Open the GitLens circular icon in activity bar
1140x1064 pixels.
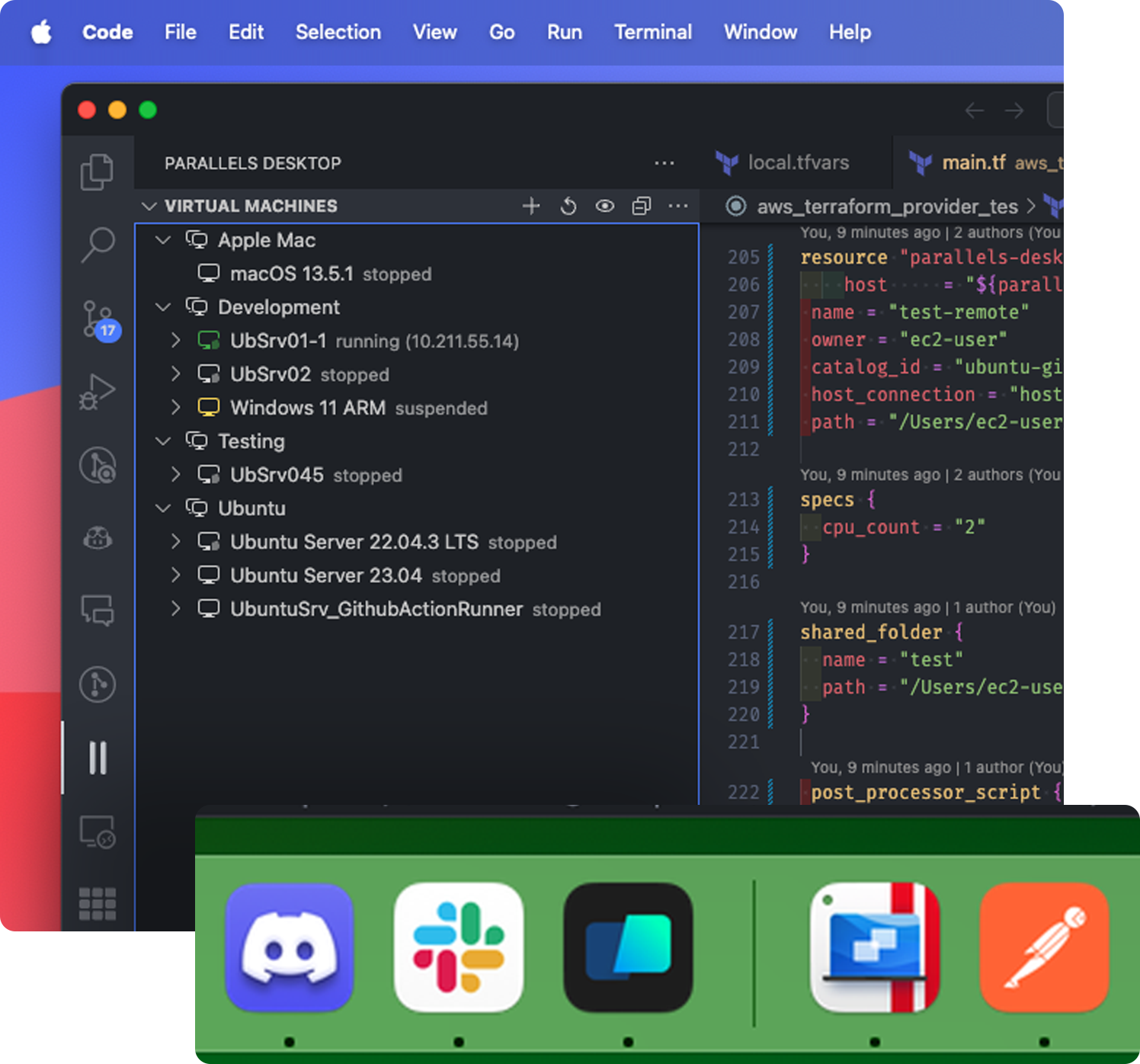(x=98, y=465)
